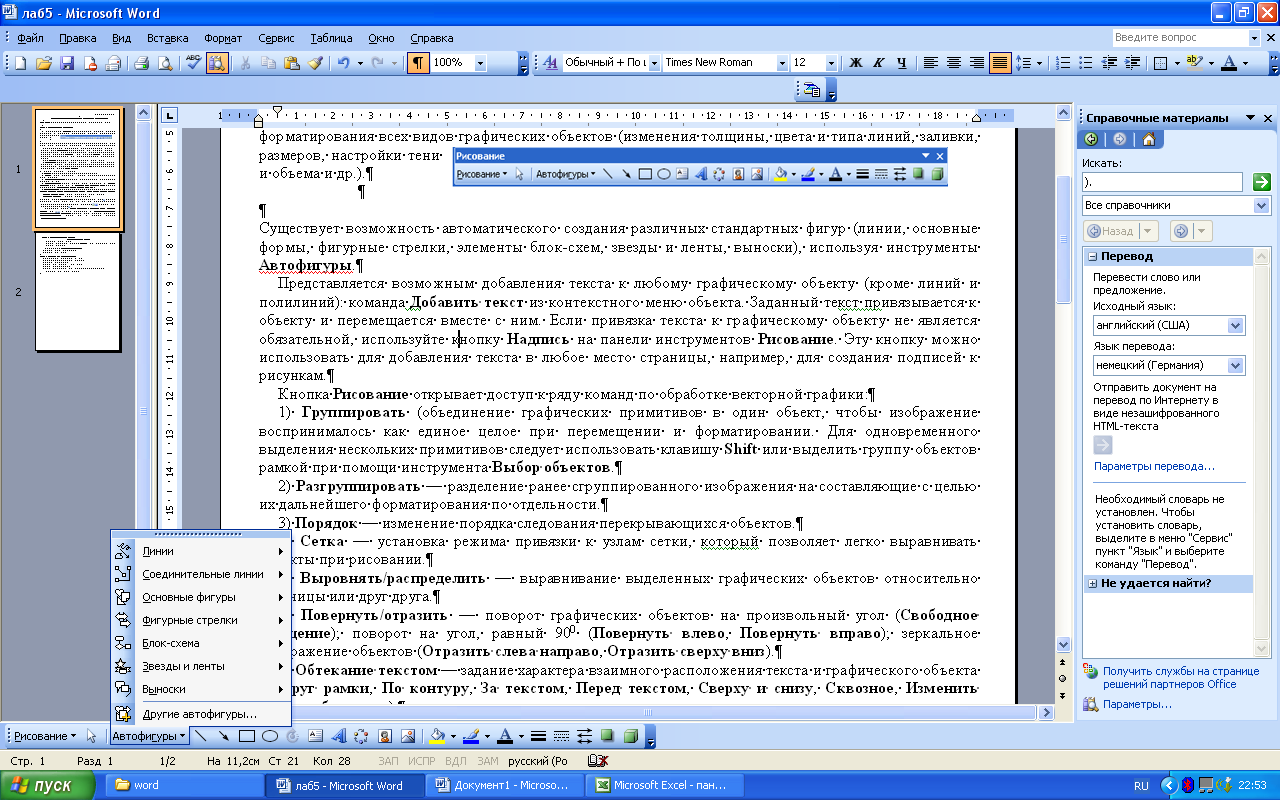Choose Другие автофигуры... from the menu
Screen dimensions: 1280x800
click(200, 714)
